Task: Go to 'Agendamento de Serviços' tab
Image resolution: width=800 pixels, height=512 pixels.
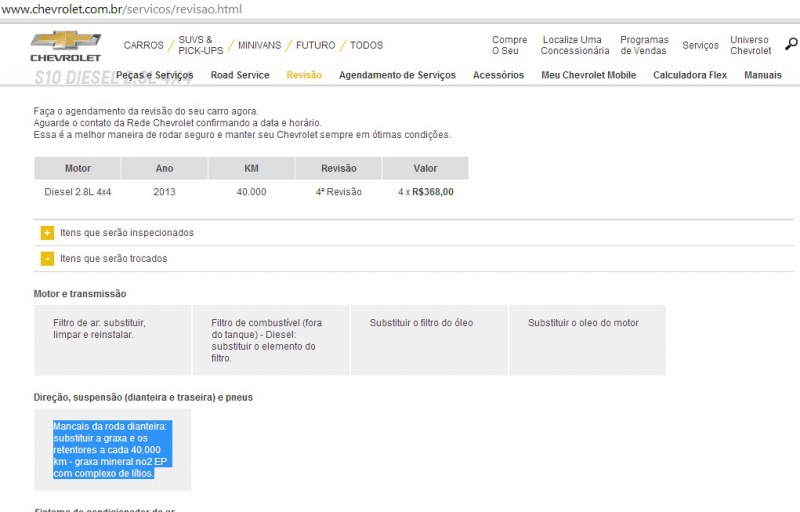Action: (397, 75)
